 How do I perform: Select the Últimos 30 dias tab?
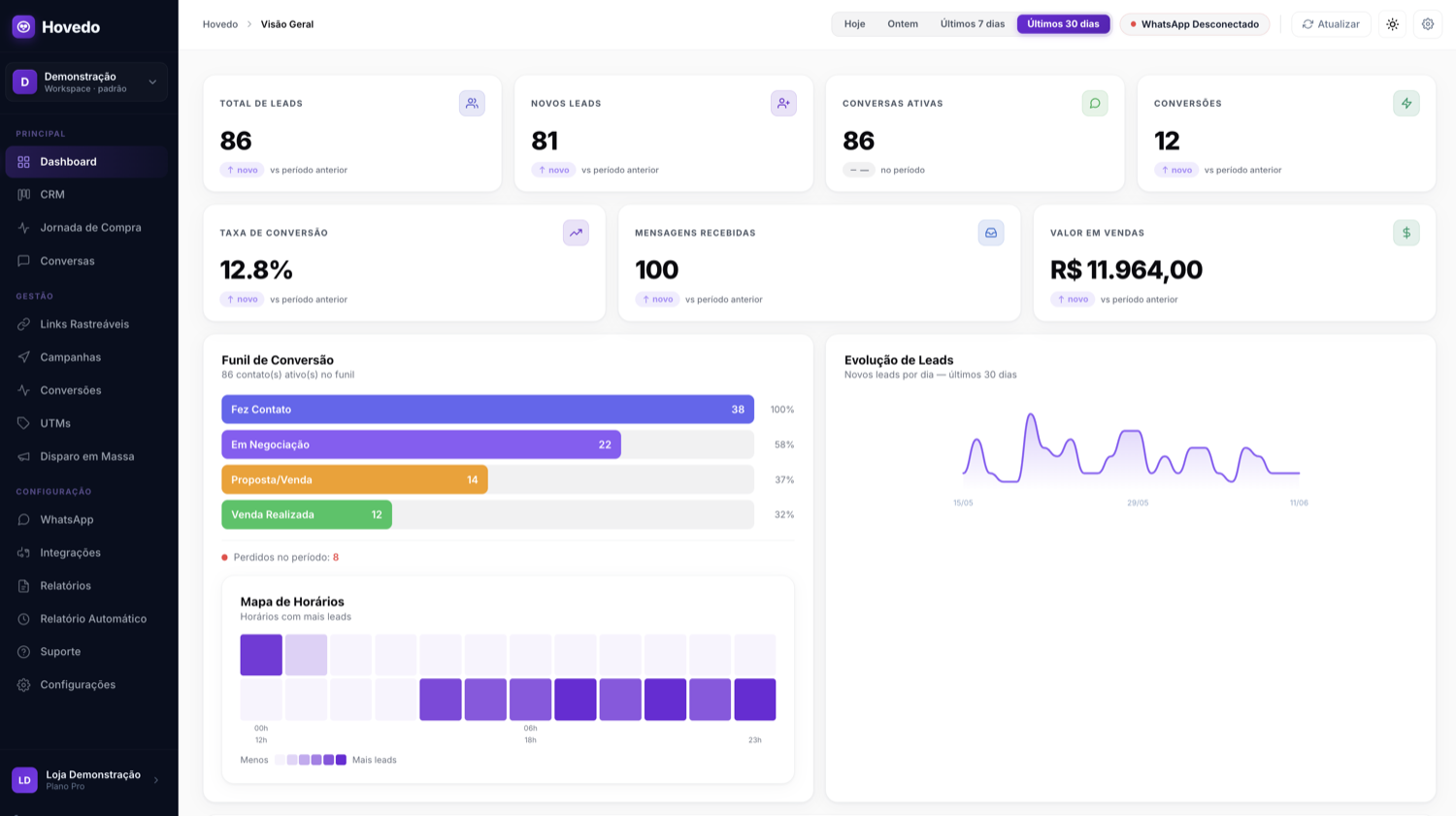click(1064, 24)
